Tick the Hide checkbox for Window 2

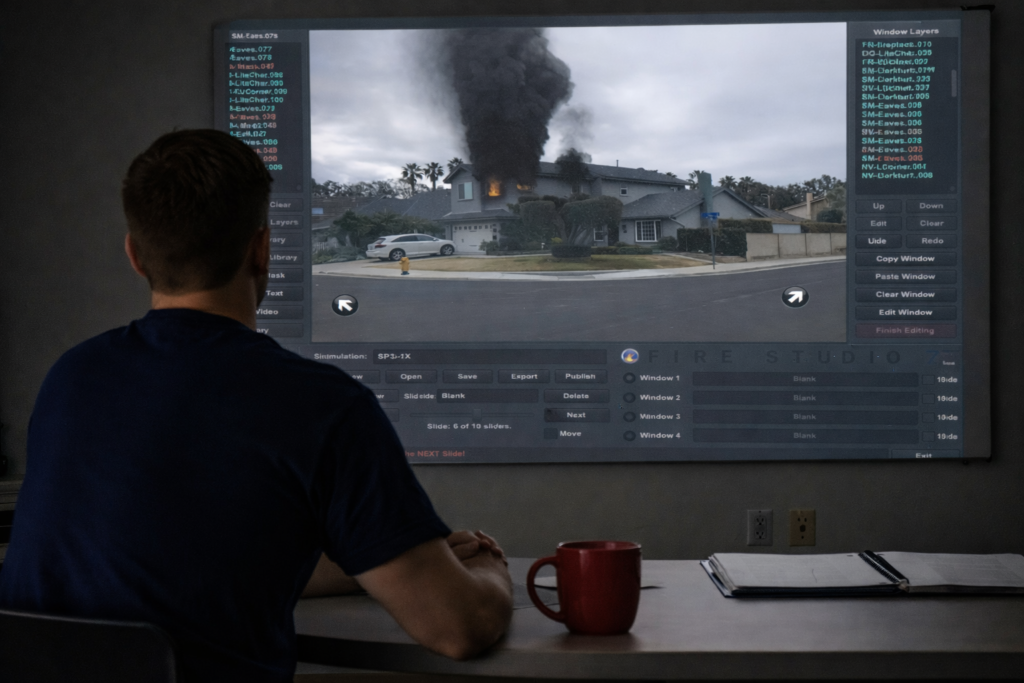pos(928,398)
